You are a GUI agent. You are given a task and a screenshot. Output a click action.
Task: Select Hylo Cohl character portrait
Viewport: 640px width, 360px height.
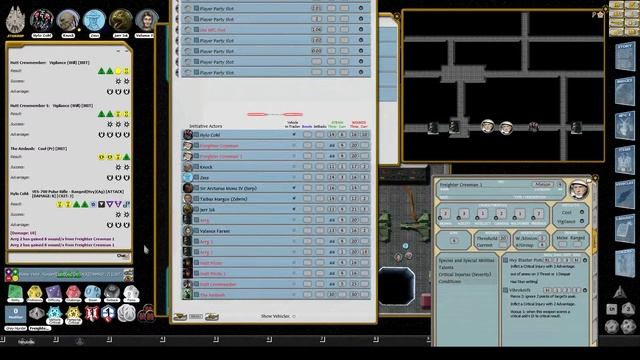coord(42,20)
